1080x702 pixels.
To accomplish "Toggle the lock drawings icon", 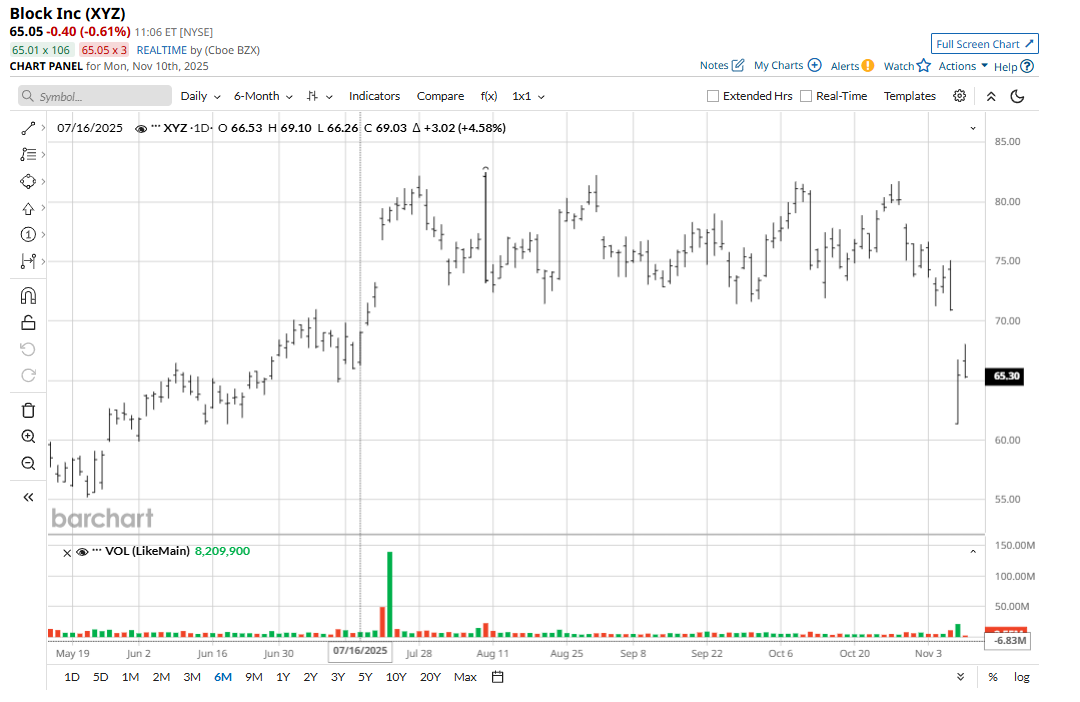I will pos(28,322).
